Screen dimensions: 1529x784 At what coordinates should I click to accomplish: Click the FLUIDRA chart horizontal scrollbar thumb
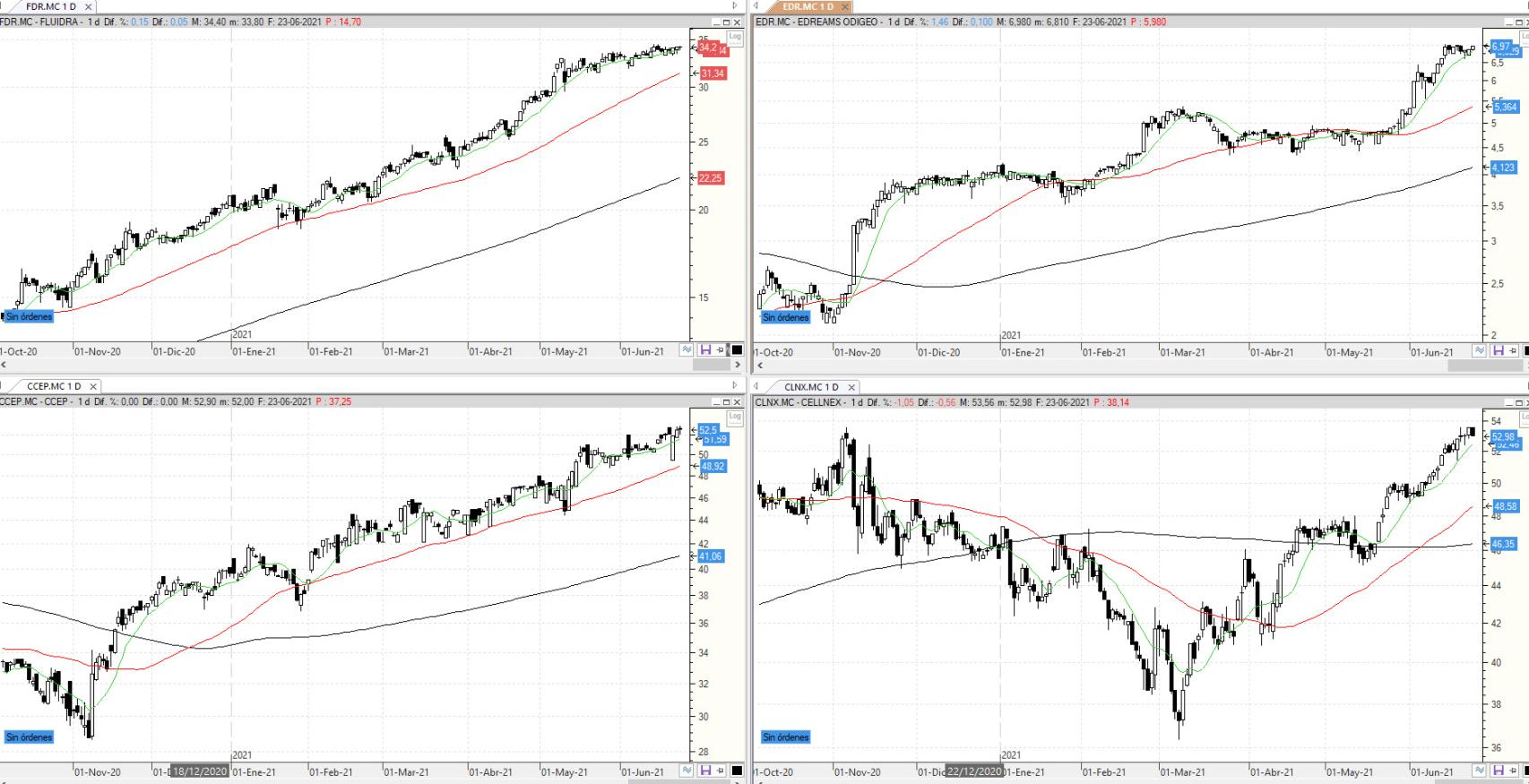coord(713,365)
